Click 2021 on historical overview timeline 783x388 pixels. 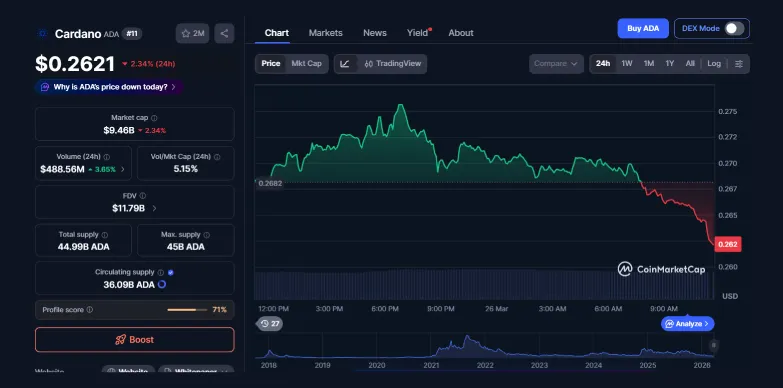click(x=431, y=366)
